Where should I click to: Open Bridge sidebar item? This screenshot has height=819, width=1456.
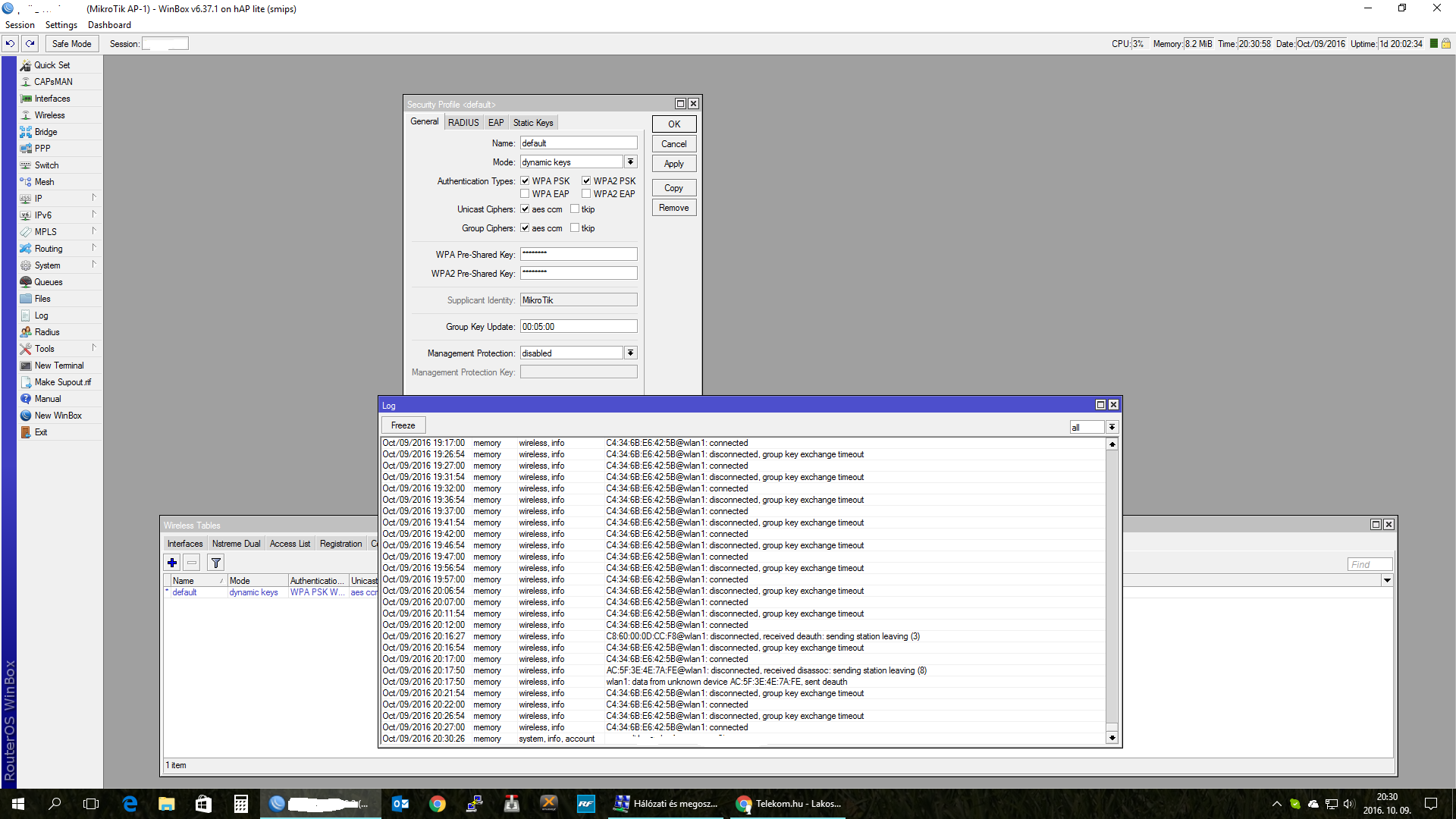pos(60,132)
